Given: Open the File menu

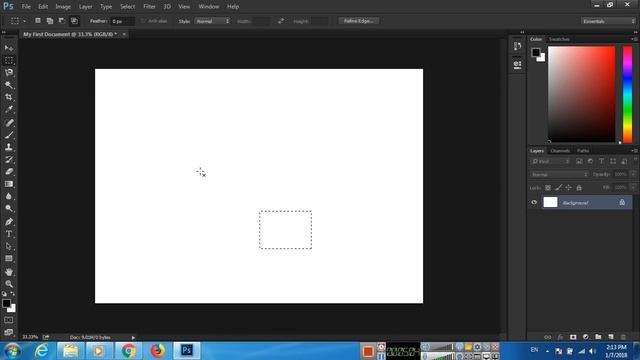Looking at the screenshot, I should (x=26, y=7).
